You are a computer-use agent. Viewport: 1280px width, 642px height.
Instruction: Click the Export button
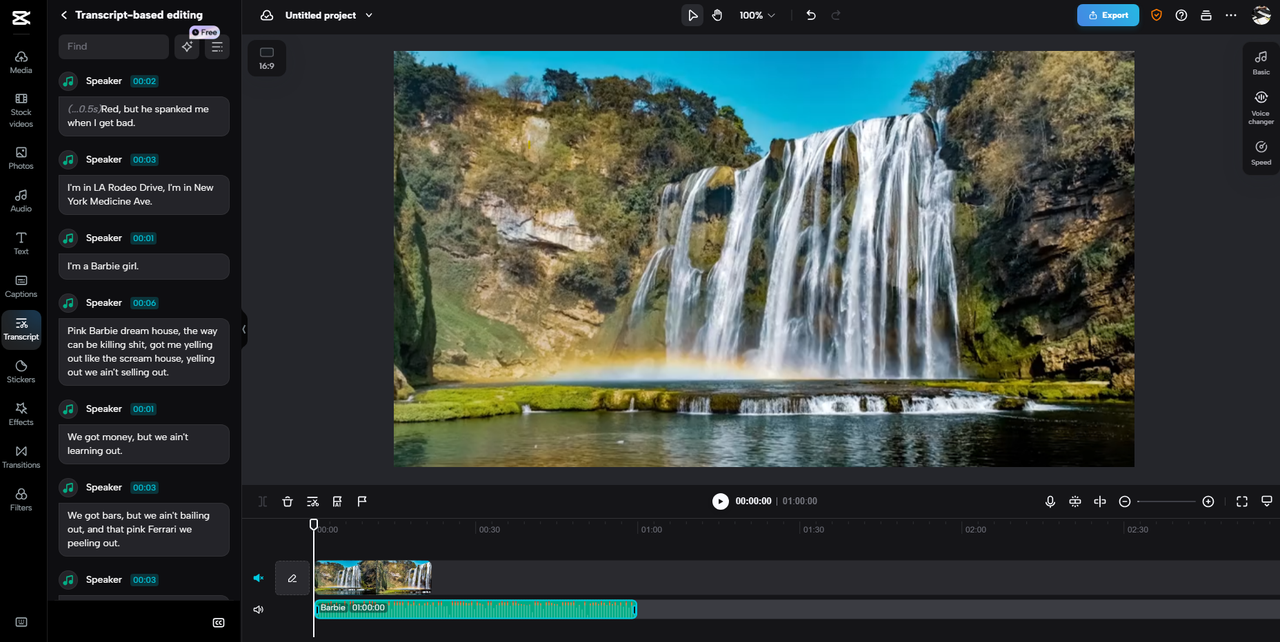point(1108,15)
